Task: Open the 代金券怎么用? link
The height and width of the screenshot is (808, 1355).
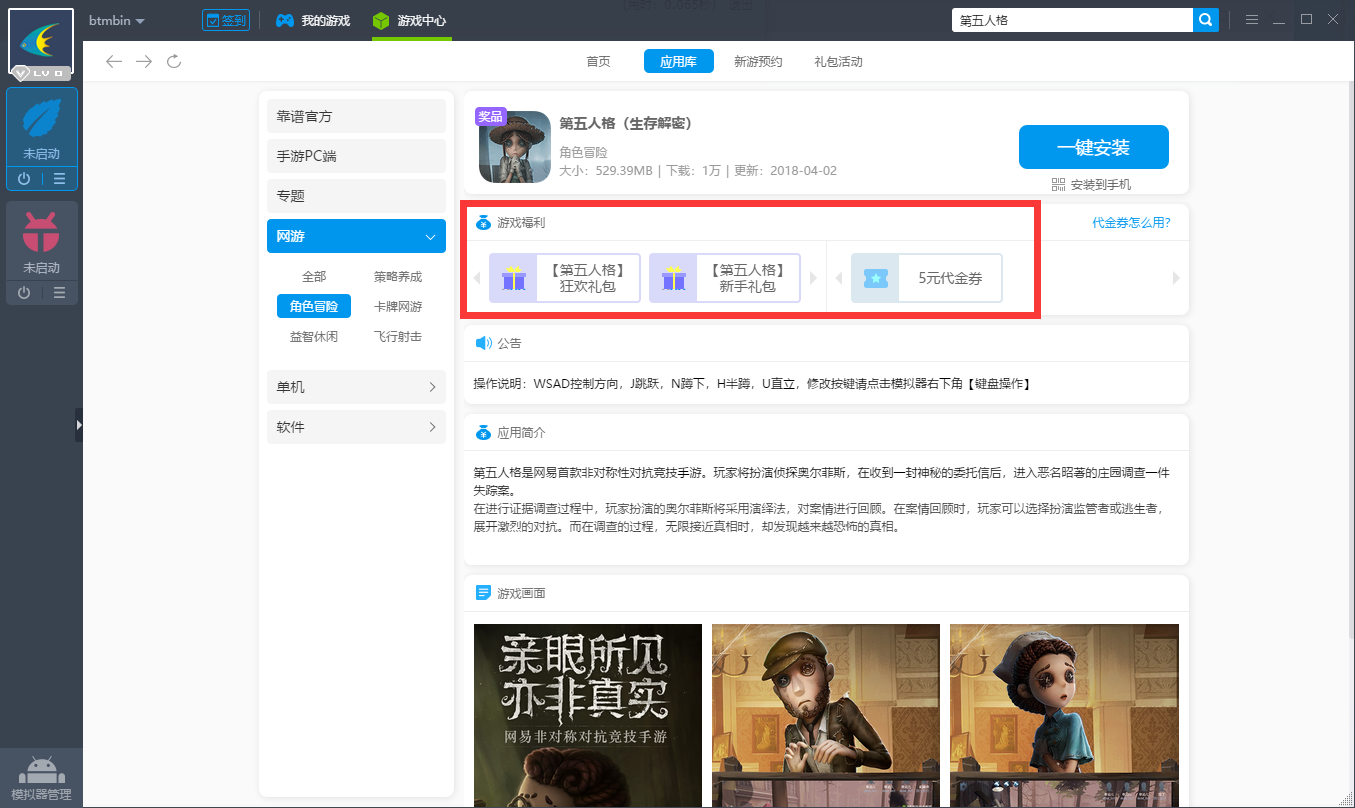Action: click(1131, 223)
